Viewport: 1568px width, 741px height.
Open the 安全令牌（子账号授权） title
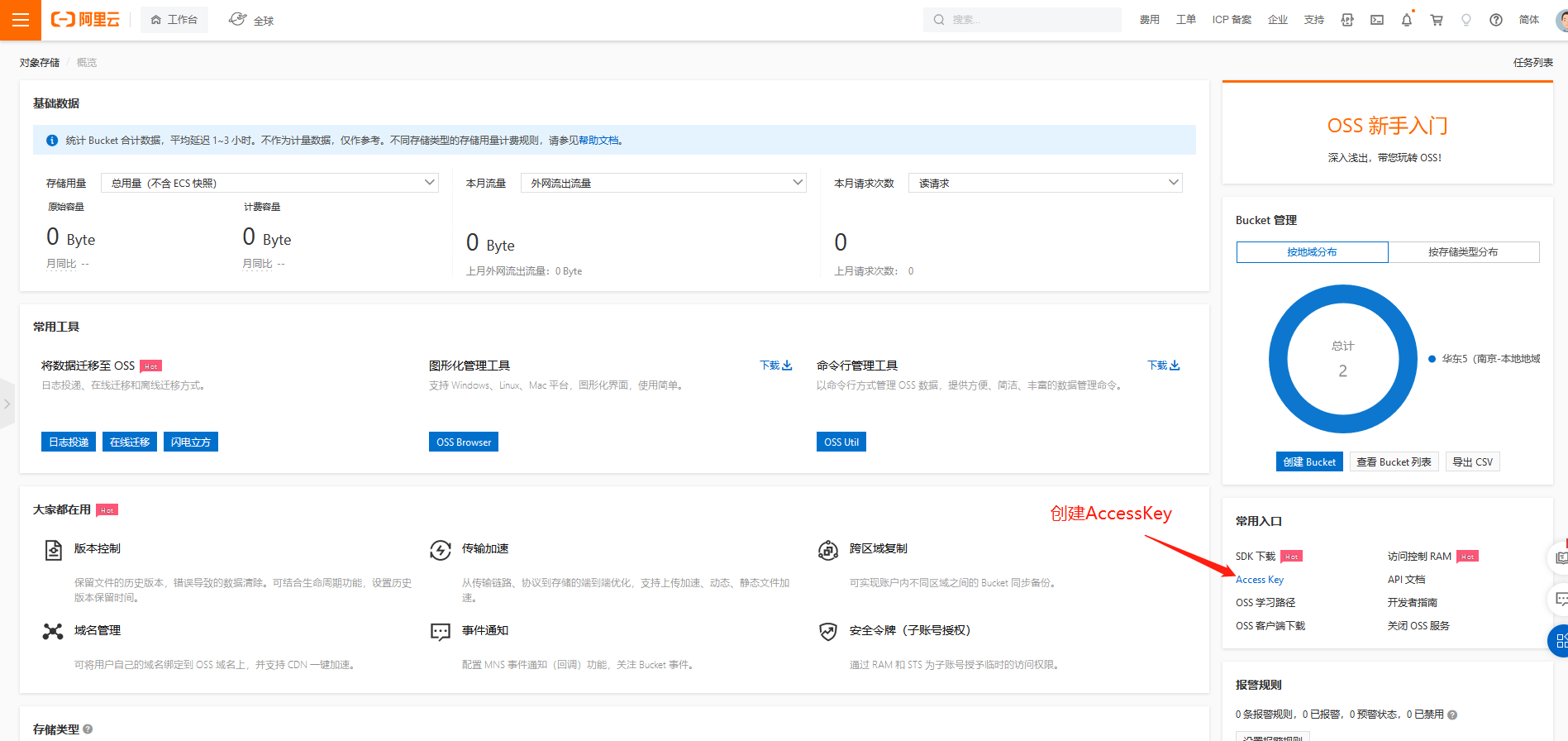point(910,630)
